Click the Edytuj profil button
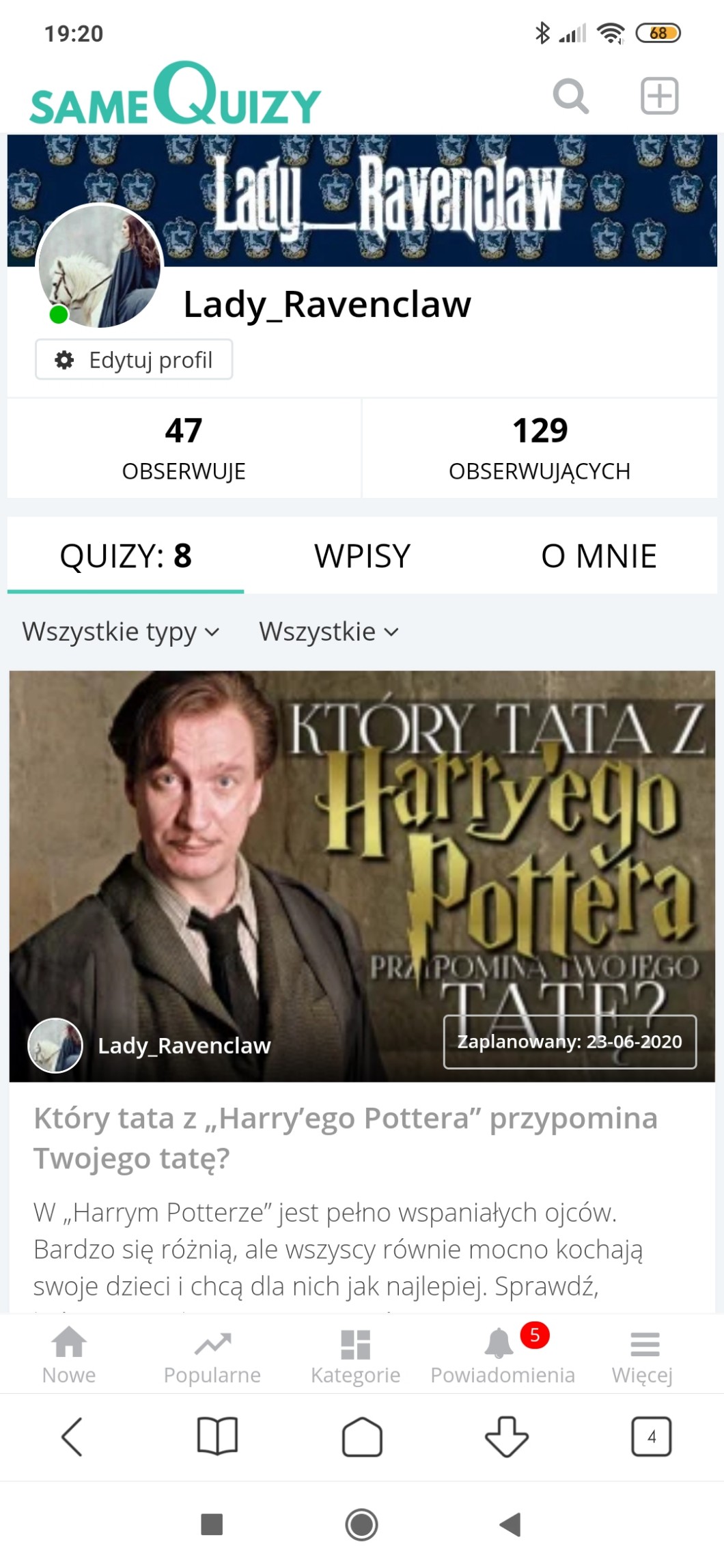The image size is (724, 1568). click(x=134, y=359)
